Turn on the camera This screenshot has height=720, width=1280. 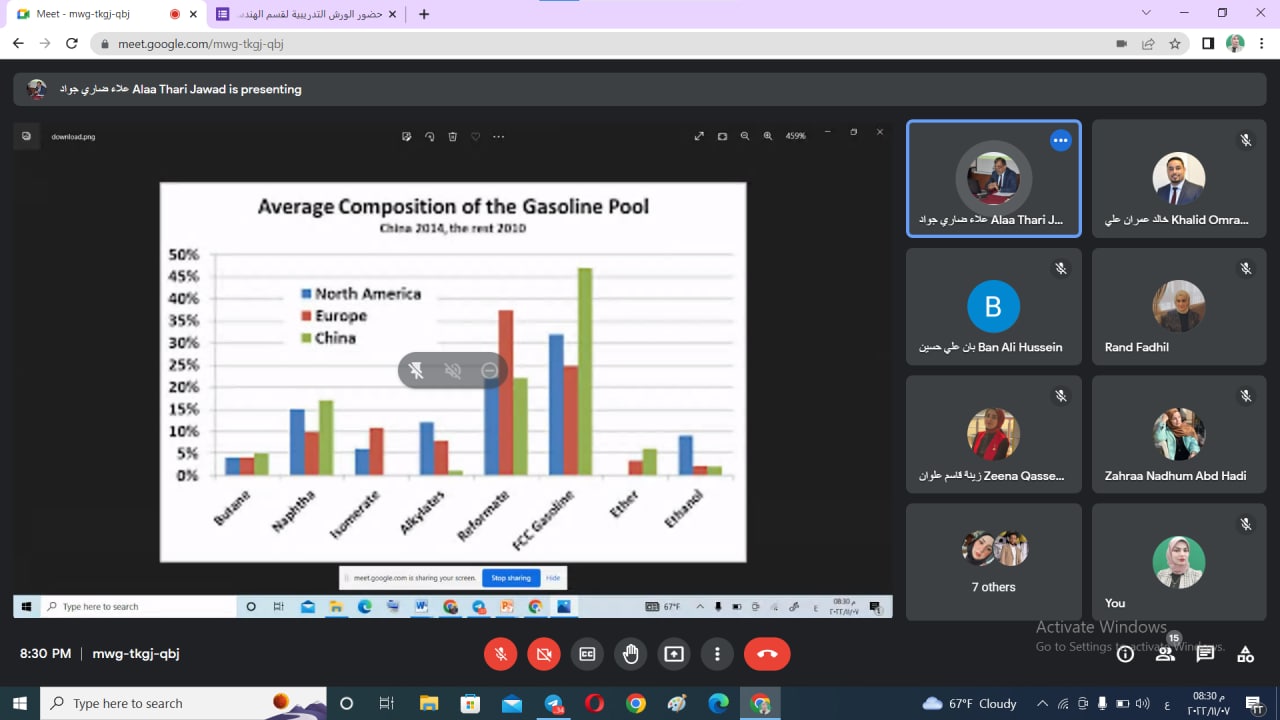click(544, 654)
